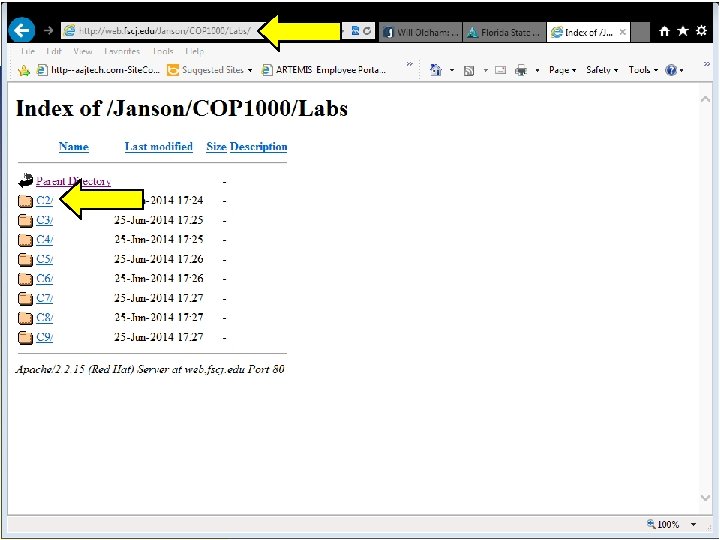Open the Home icon

coord(664,31)
